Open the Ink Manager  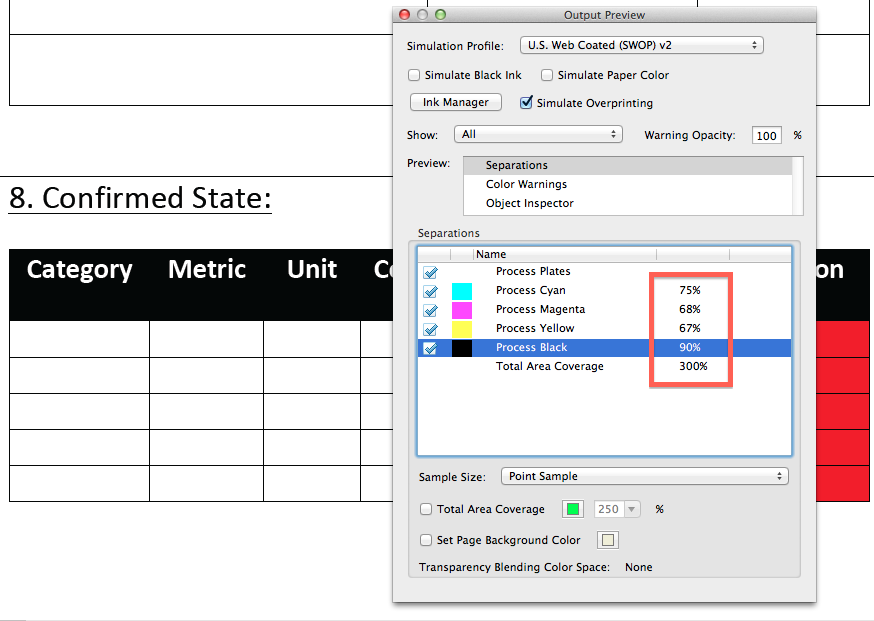point(455,101)
